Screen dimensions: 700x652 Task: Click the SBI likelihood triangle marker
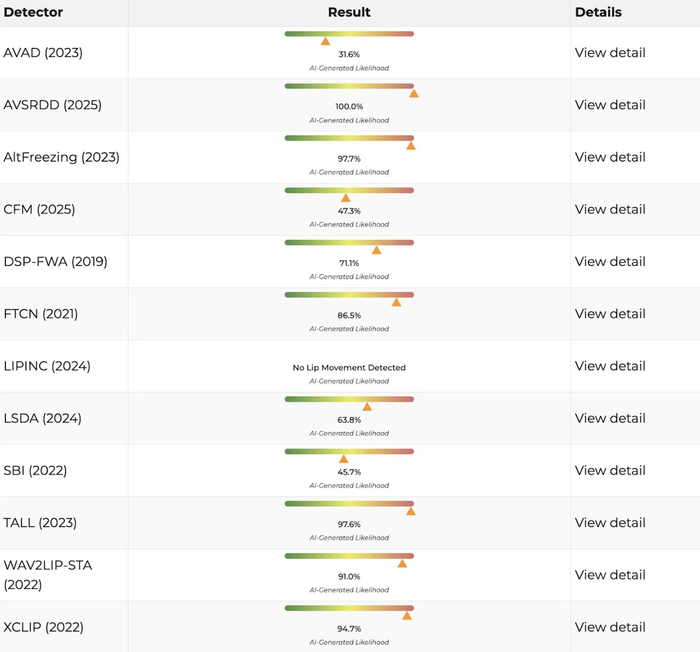click(343, 459)
